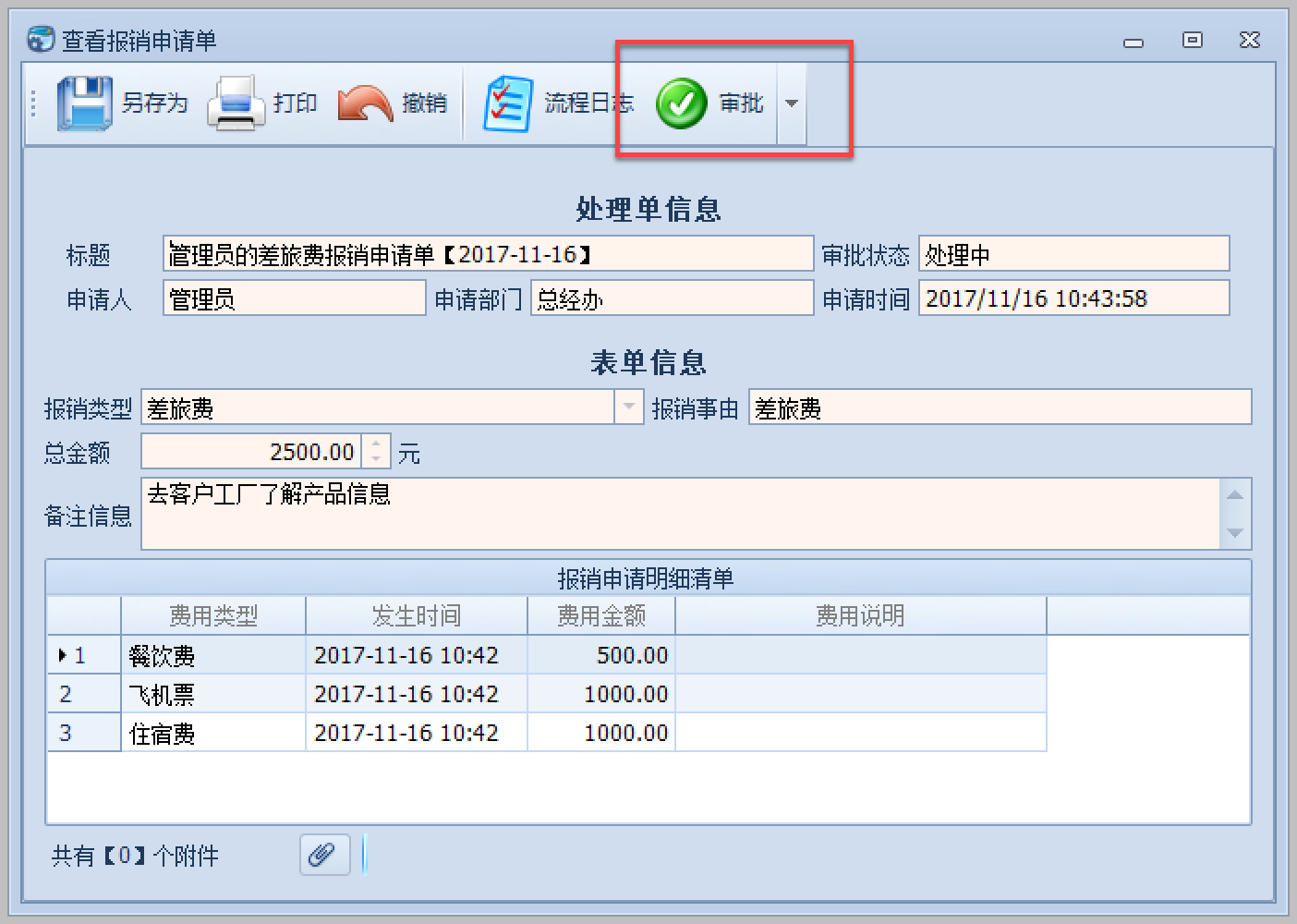Click the Print (打印) printer icon
The height and width of the screenshot is (924, 1297).
click(x=236, y=103)
